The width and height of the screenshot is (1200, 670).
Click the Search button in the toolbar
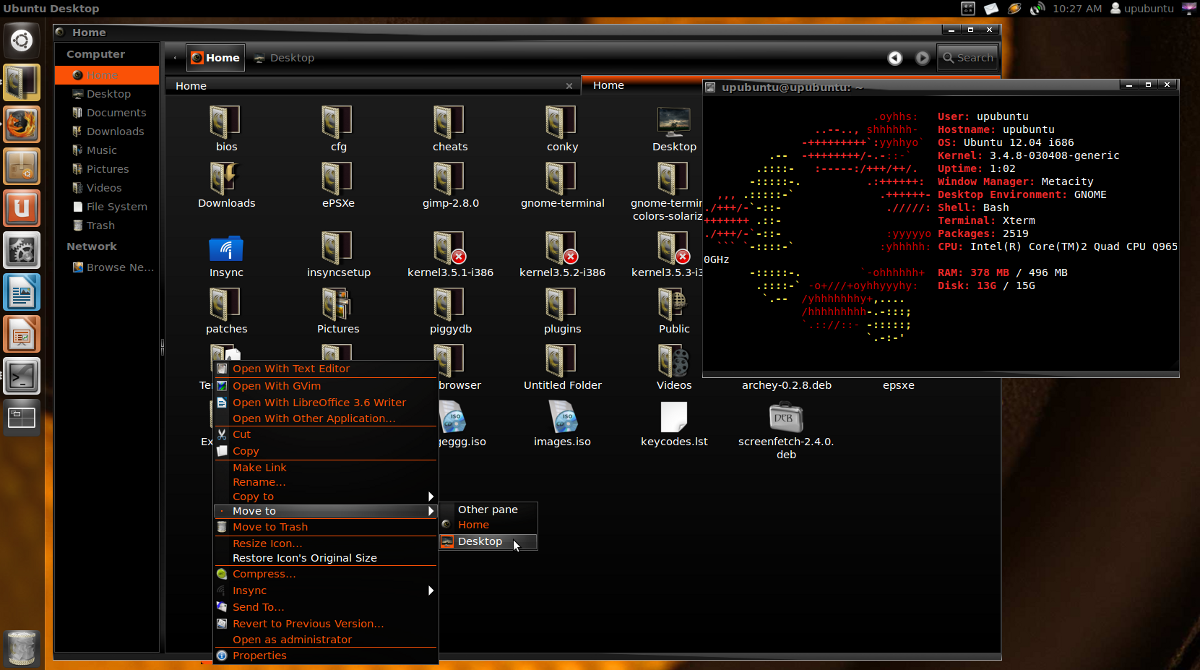tap(966, 58)
